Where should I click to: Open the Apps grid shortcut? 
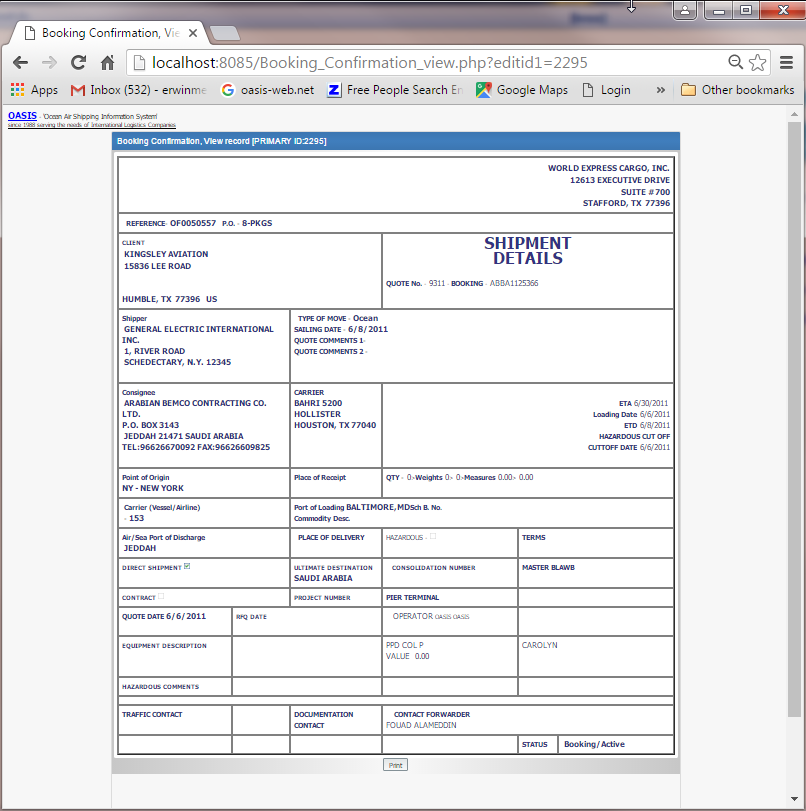(x=34, y=90)
